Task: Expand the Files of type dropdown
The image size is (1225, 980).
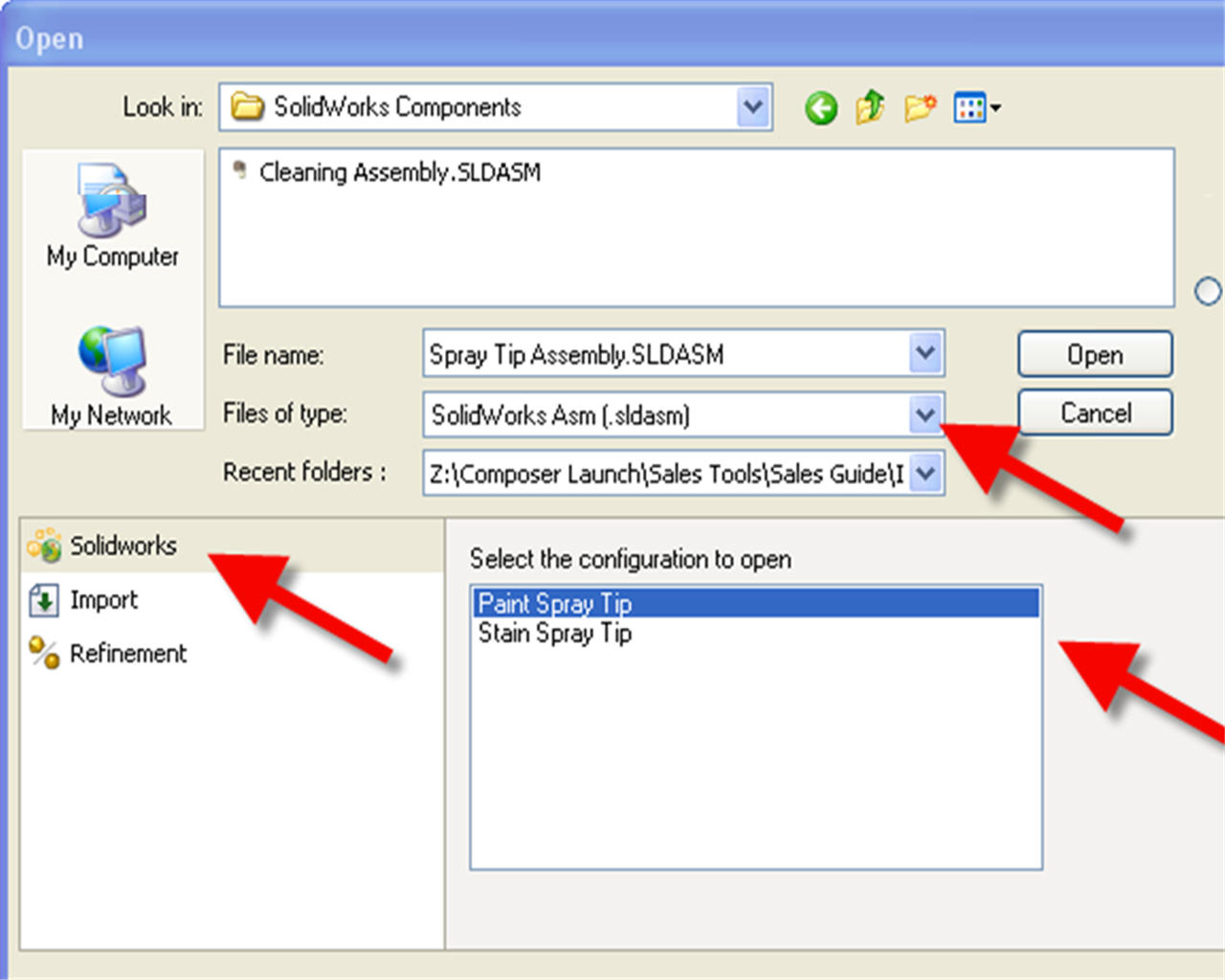Action: coord(924,414)
